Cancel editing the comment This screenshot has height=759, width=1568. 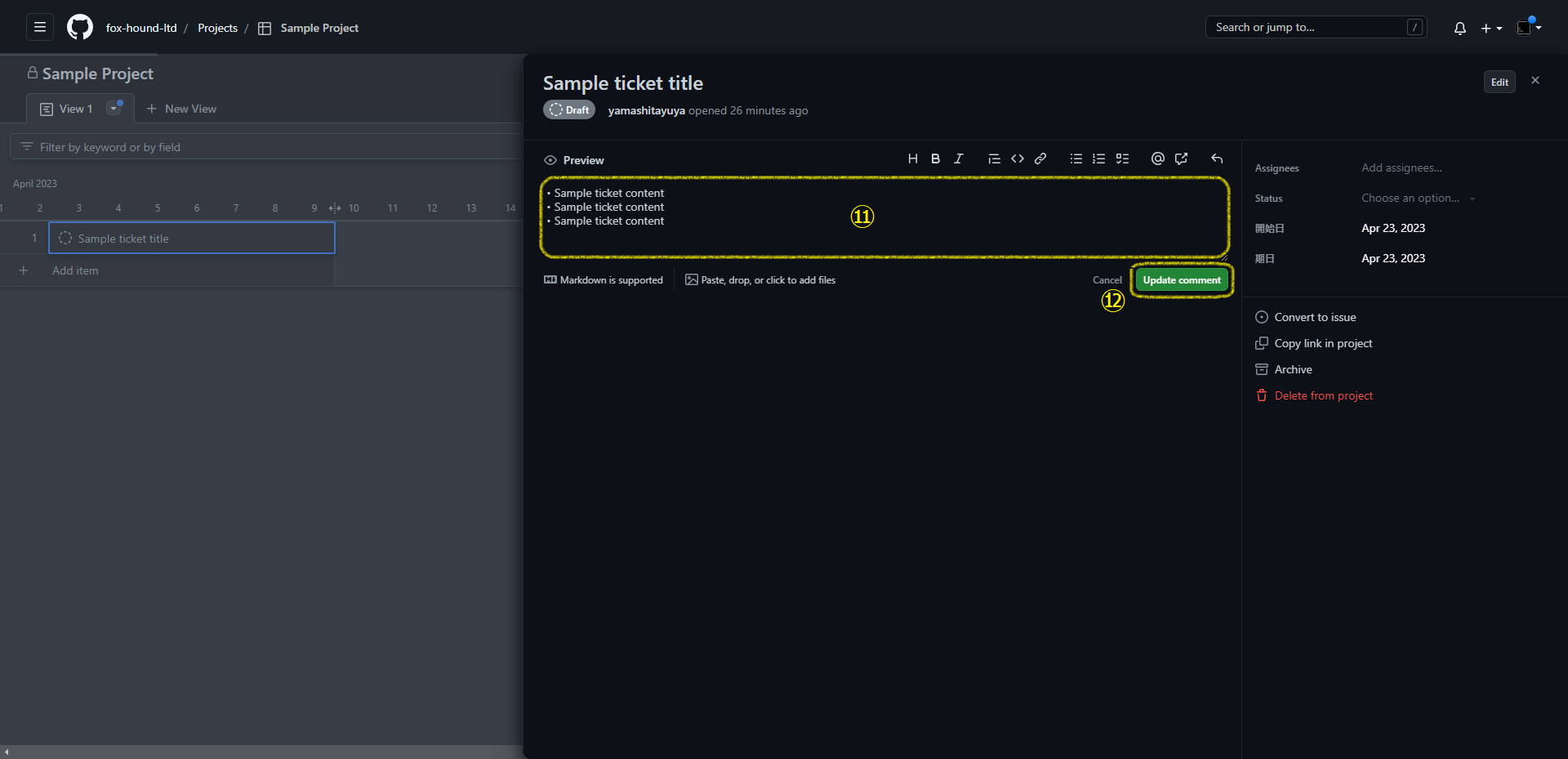[x=1107, y=280]
